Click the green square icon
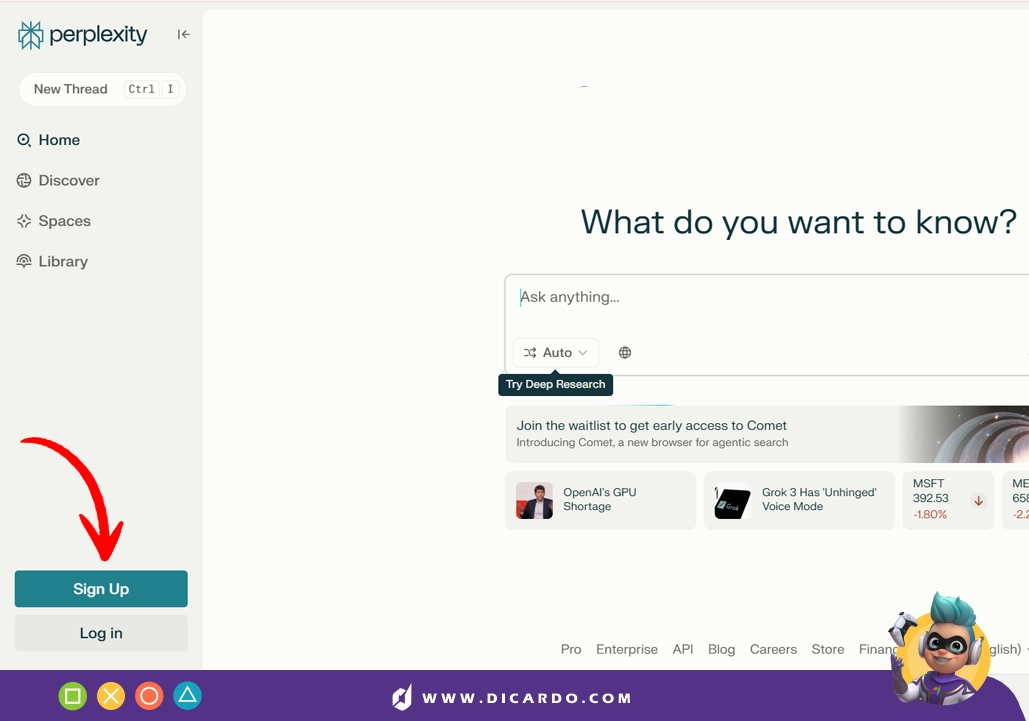Viewport: 1029px width, 721px height. (x=73, y=696)
